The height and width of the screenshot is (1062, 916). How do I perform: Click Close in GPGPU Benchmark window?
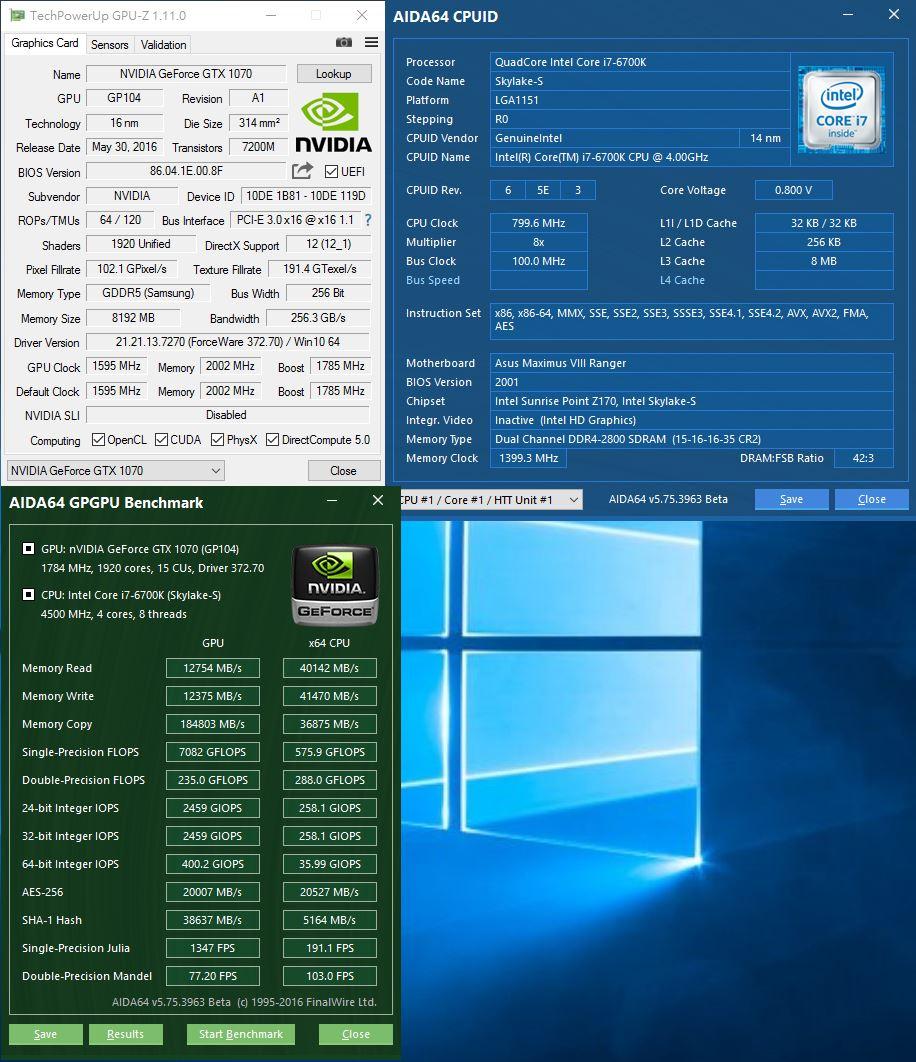point(356,1034)
